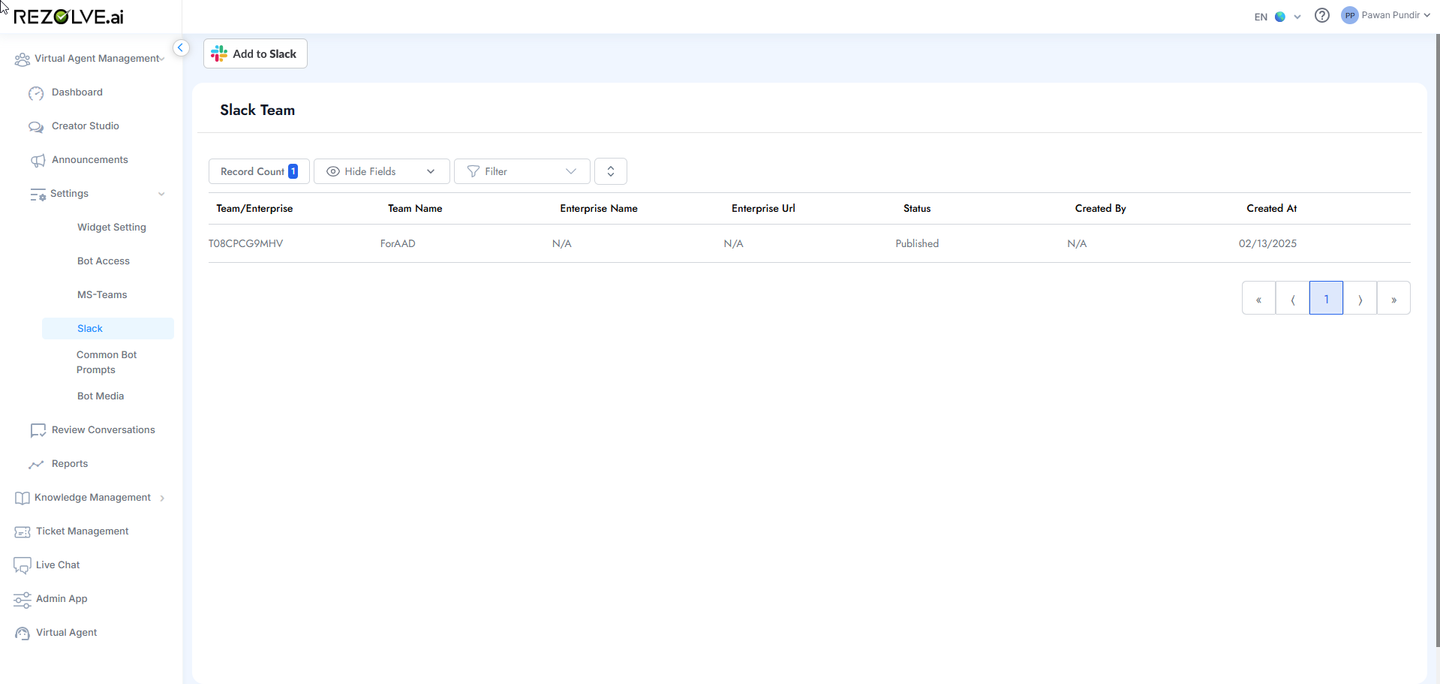Go to next page arrow
Viewport: 1440px width, 684px height.
[1360, 298]
